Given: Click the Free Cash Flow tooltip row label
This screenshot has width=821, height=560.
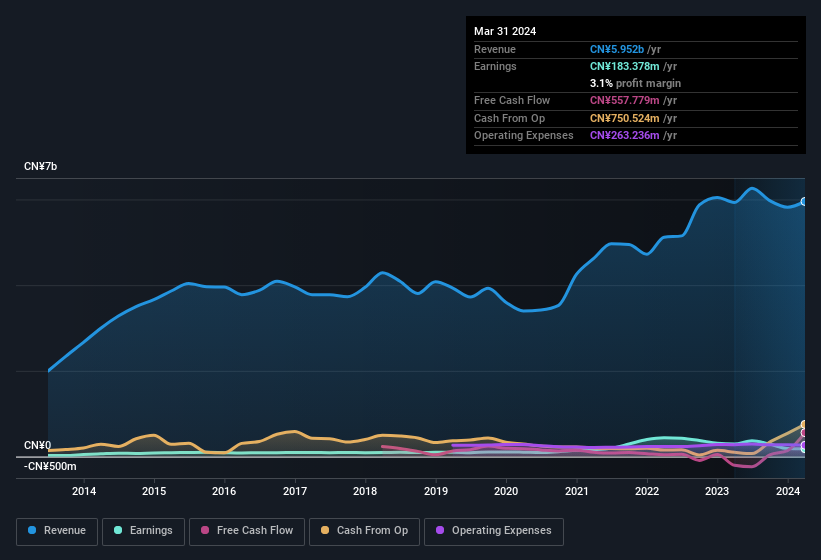Looking at the screenshot, I should pos(512,100).
